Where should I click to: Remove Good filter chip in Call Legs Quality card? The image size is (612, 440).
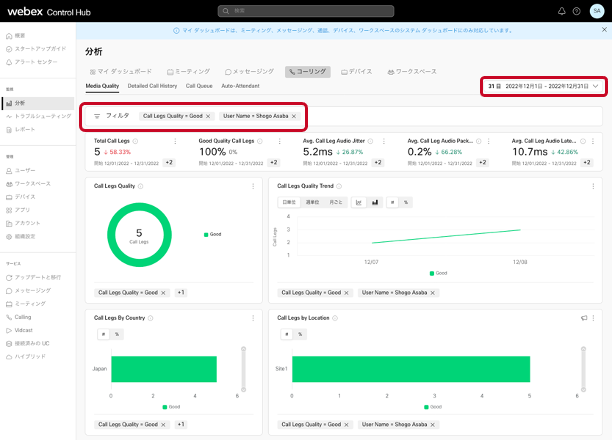point(164,293)
